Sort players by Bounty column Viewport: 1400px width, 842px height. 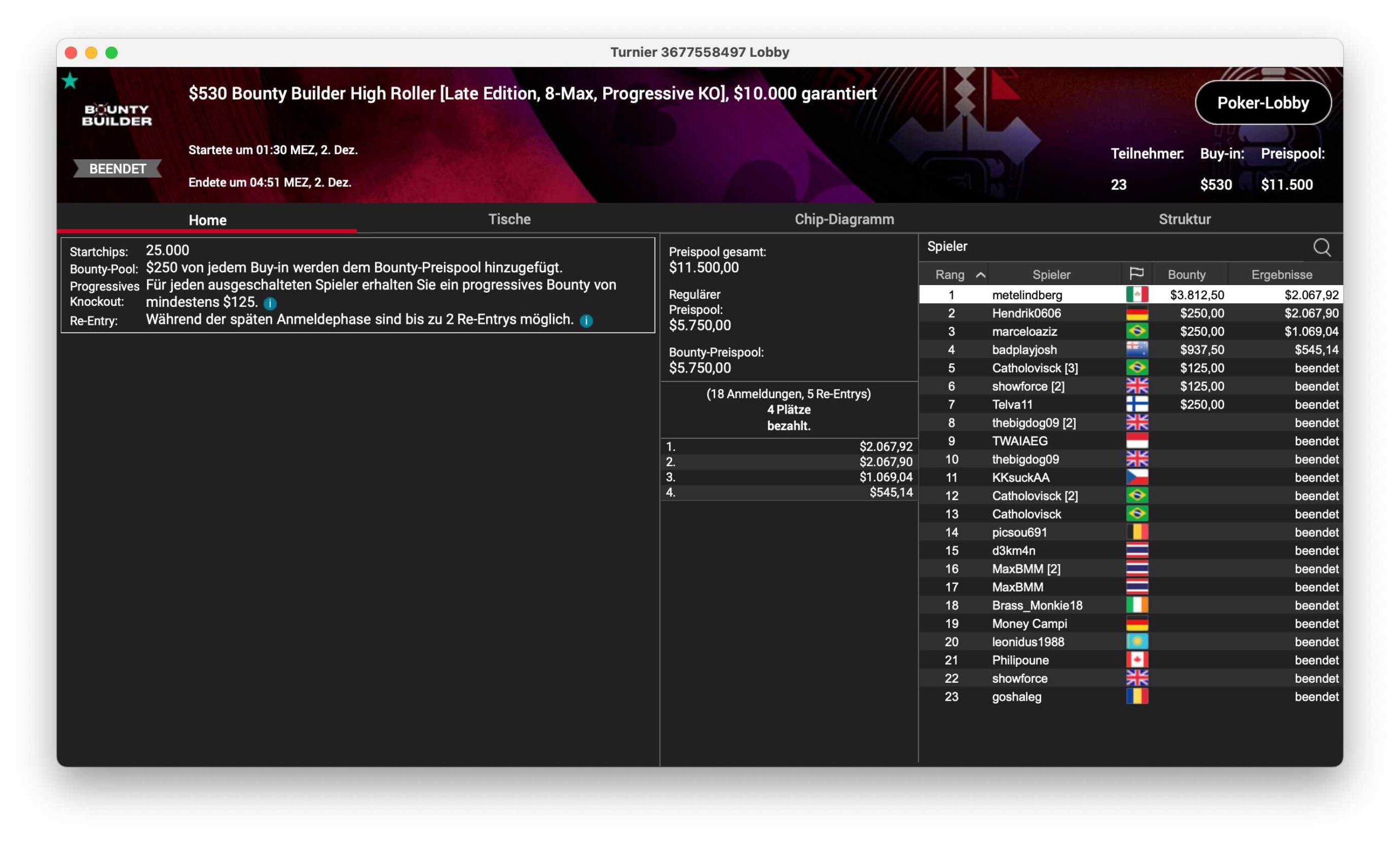tap(1186, 275)
